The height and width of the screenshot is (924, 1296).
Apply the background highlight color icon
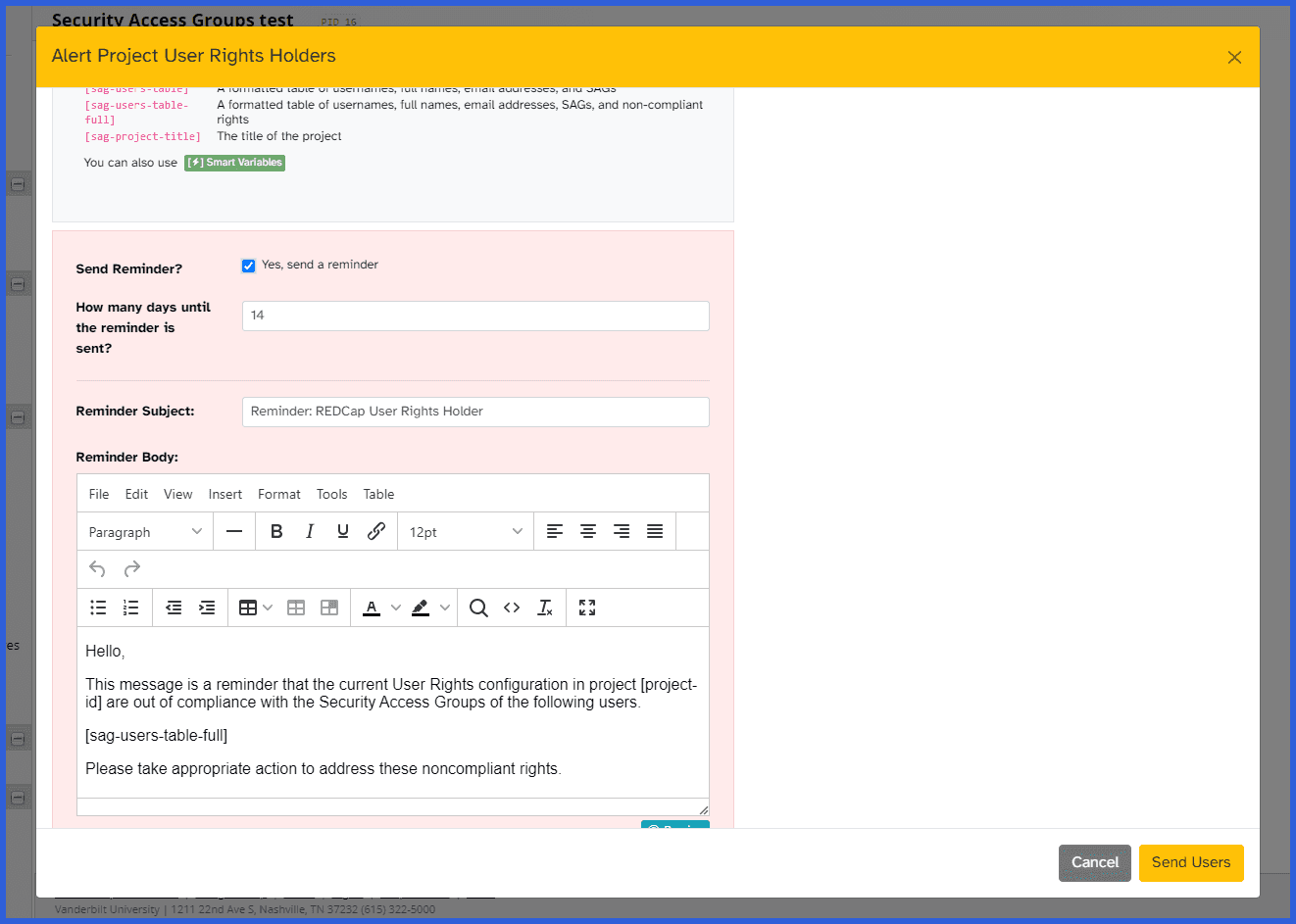[421, 608]
